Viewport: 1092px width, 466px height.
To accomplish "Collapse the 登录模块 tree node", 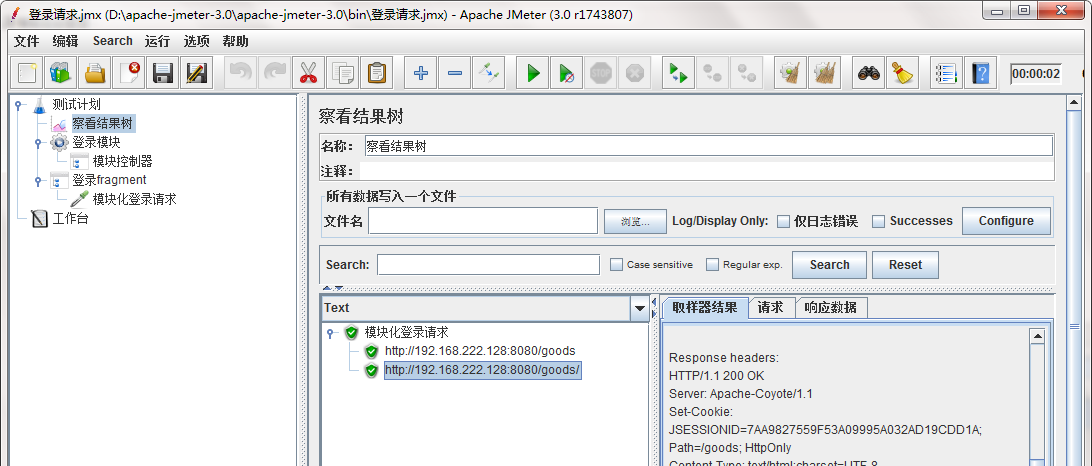I will coord(38,143).
